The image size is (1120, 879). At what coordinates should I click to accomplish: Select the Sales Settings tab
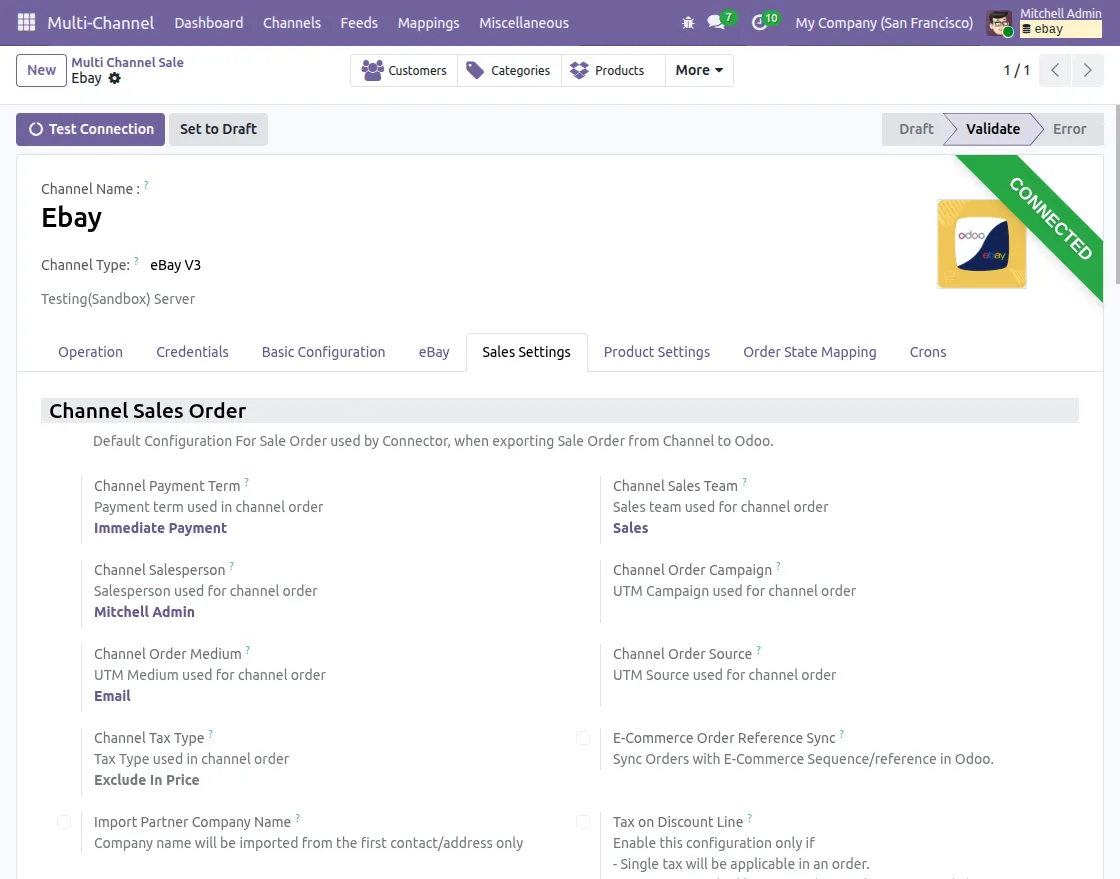tap(526, 352)
